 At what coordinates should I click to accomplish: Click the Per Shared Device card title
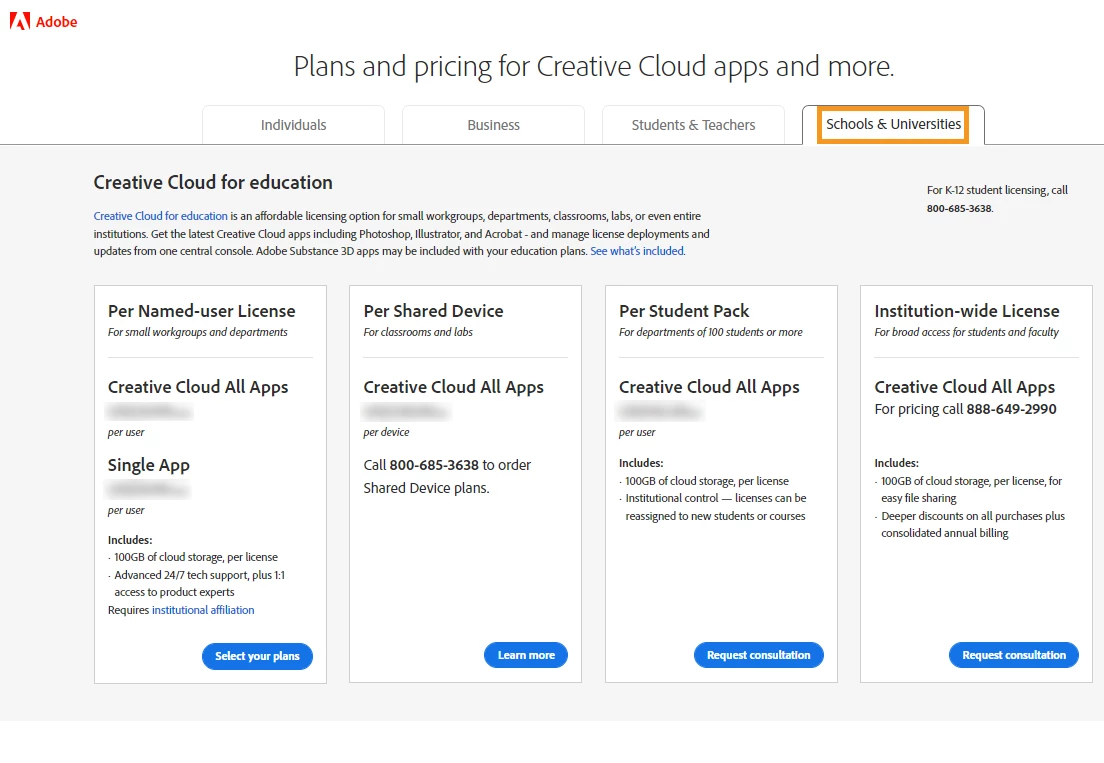(x=433, y=311)
